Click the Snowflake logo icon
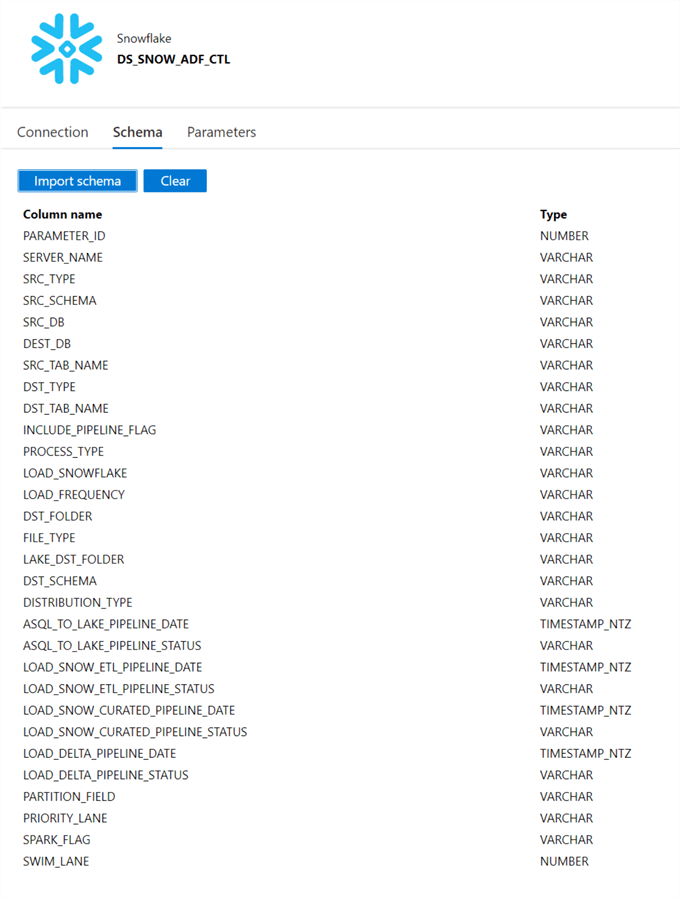 pyautogui.click(x=66, y=49)
